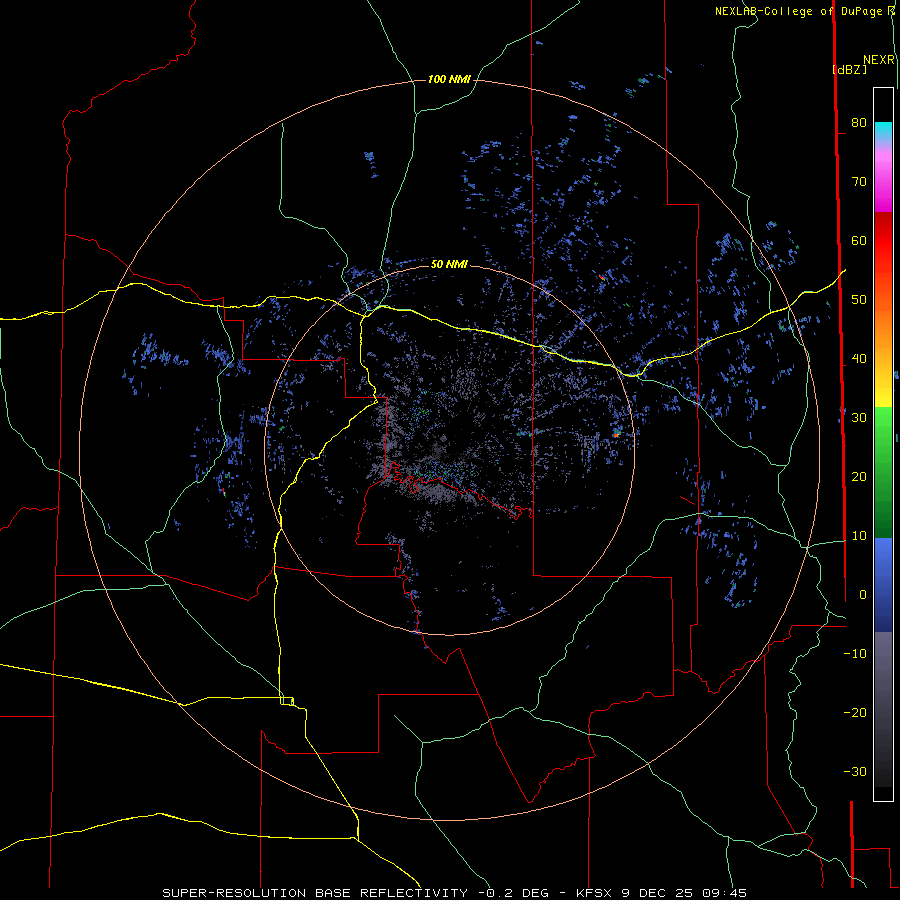Click the 80 dBZ scale value
Image resolution: width=900 pixels, height=900 pixels.
coord(859,122)
